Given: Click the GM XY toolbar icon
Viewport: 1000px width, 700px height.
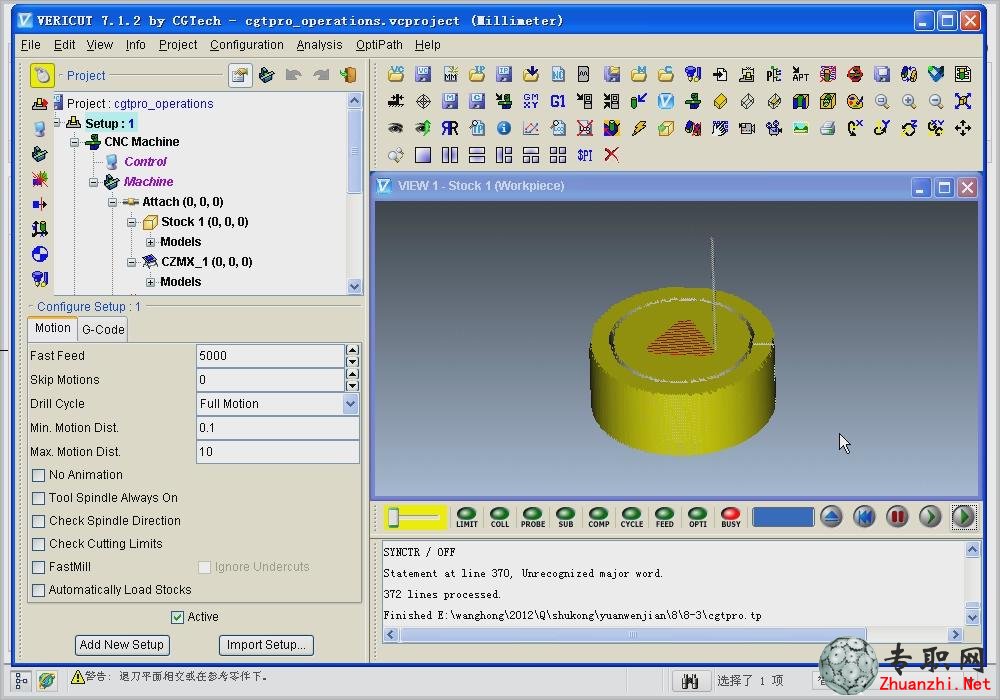Looking at the screenshot, I should (531, 101).
